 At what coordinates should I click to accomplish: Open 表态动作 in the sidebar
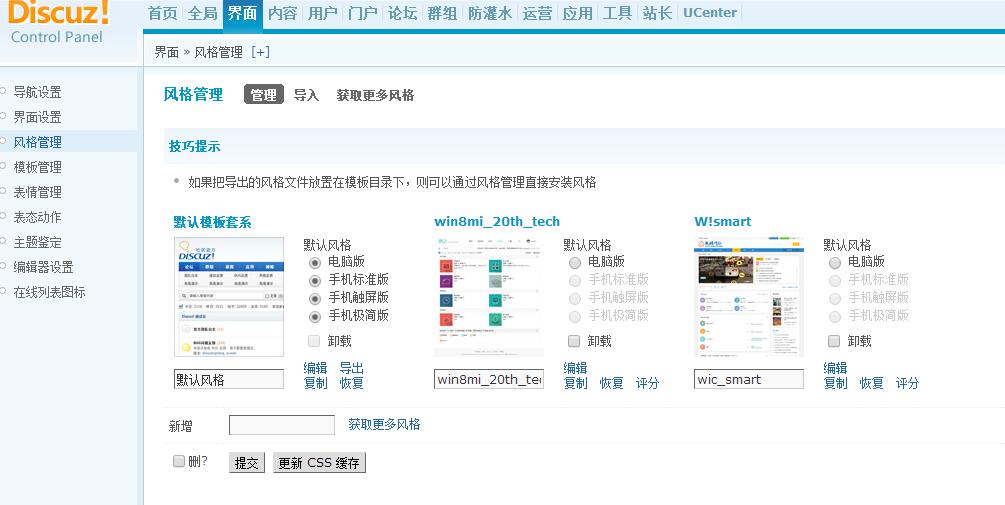(x=37, y=217)
